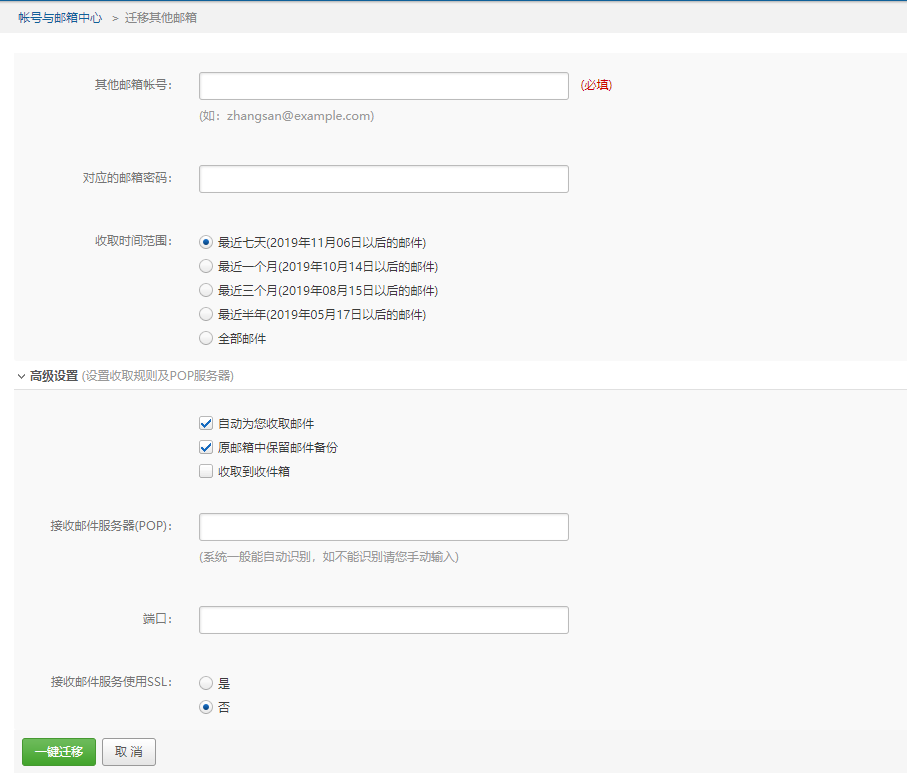
Task: Collapse the 高级设置 section chevron
Action: coord(21,377)
